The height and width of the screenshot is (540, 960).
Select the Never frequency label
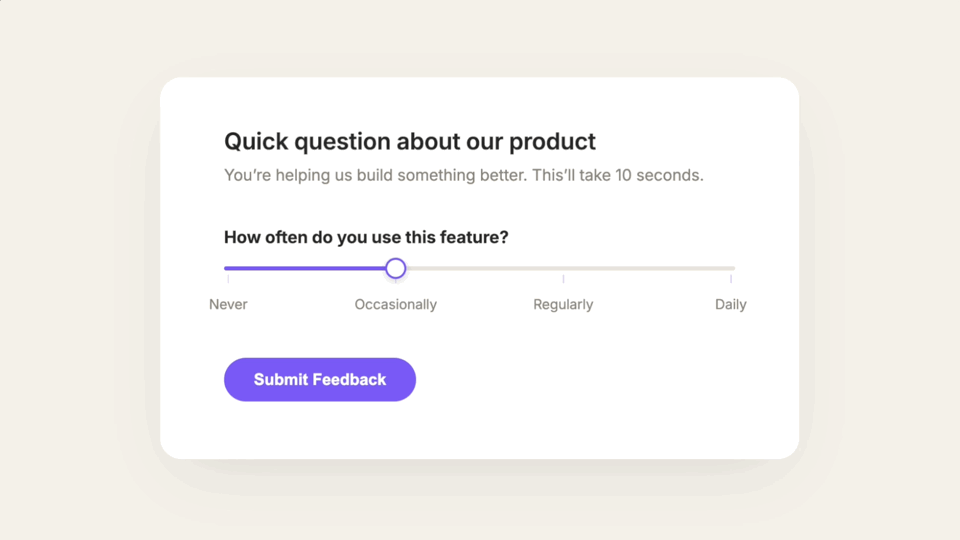point(228,304)
